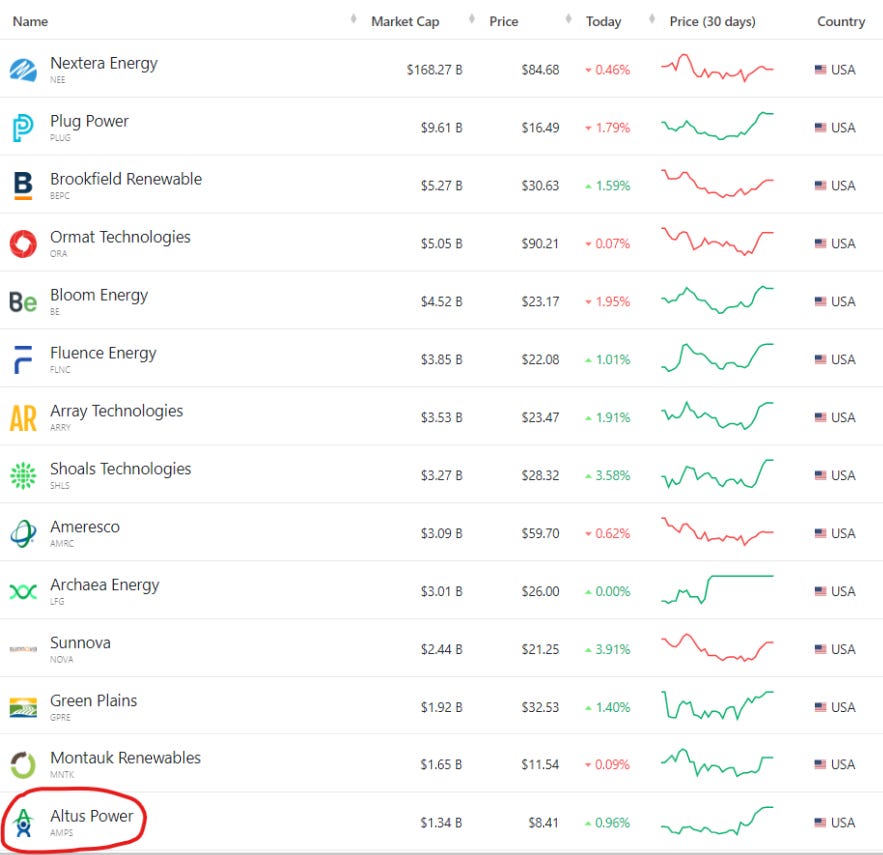The height and width of the screenshot is (855, 883).
Task: Click the Archaea Energy 30-day price chart
Action: [717, 589]
